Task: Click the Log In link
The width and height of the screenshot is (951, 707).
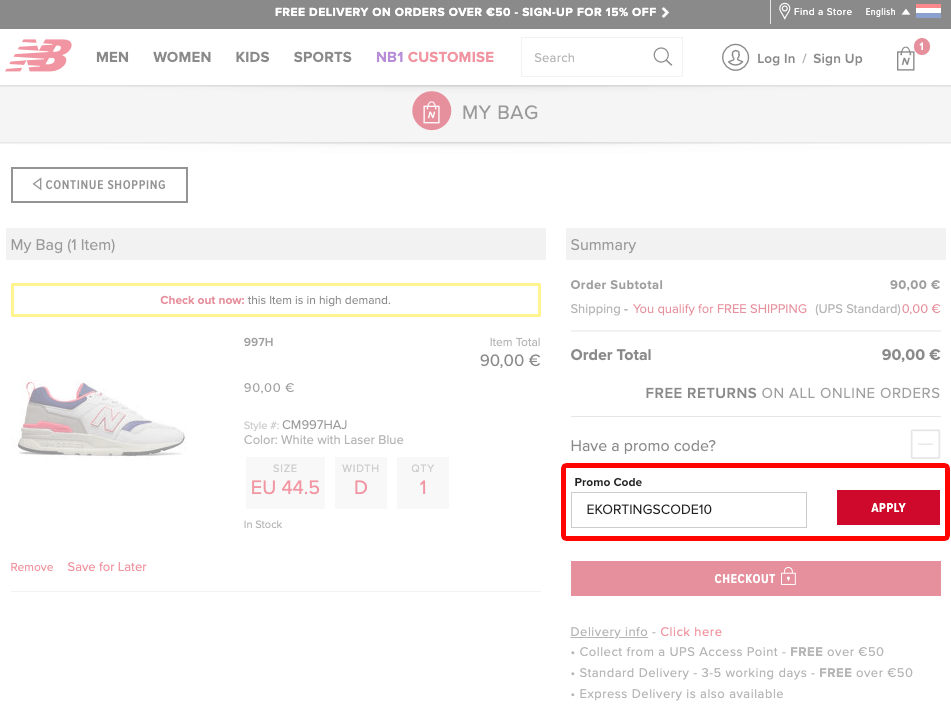Action: tap(776, 58)
